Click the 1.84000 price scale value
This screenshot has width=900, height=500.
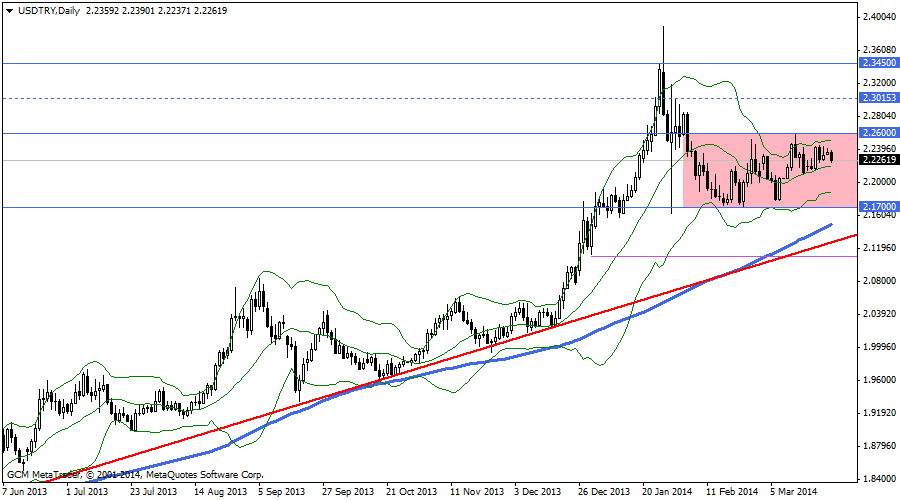(879, 479)
